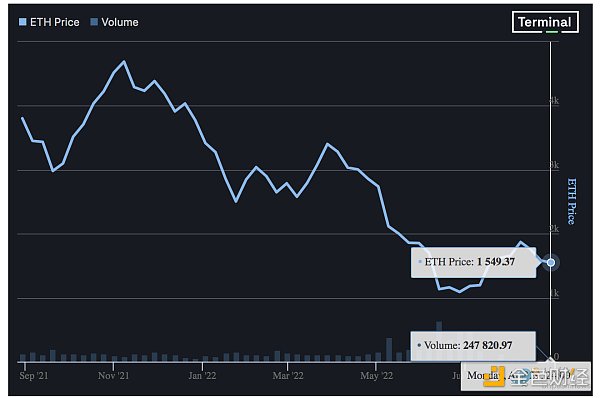This screenshot has height=398, width=600.
Task: Click the ETH Price 1 549.37 tooltip
Action: tap(473, 263)
